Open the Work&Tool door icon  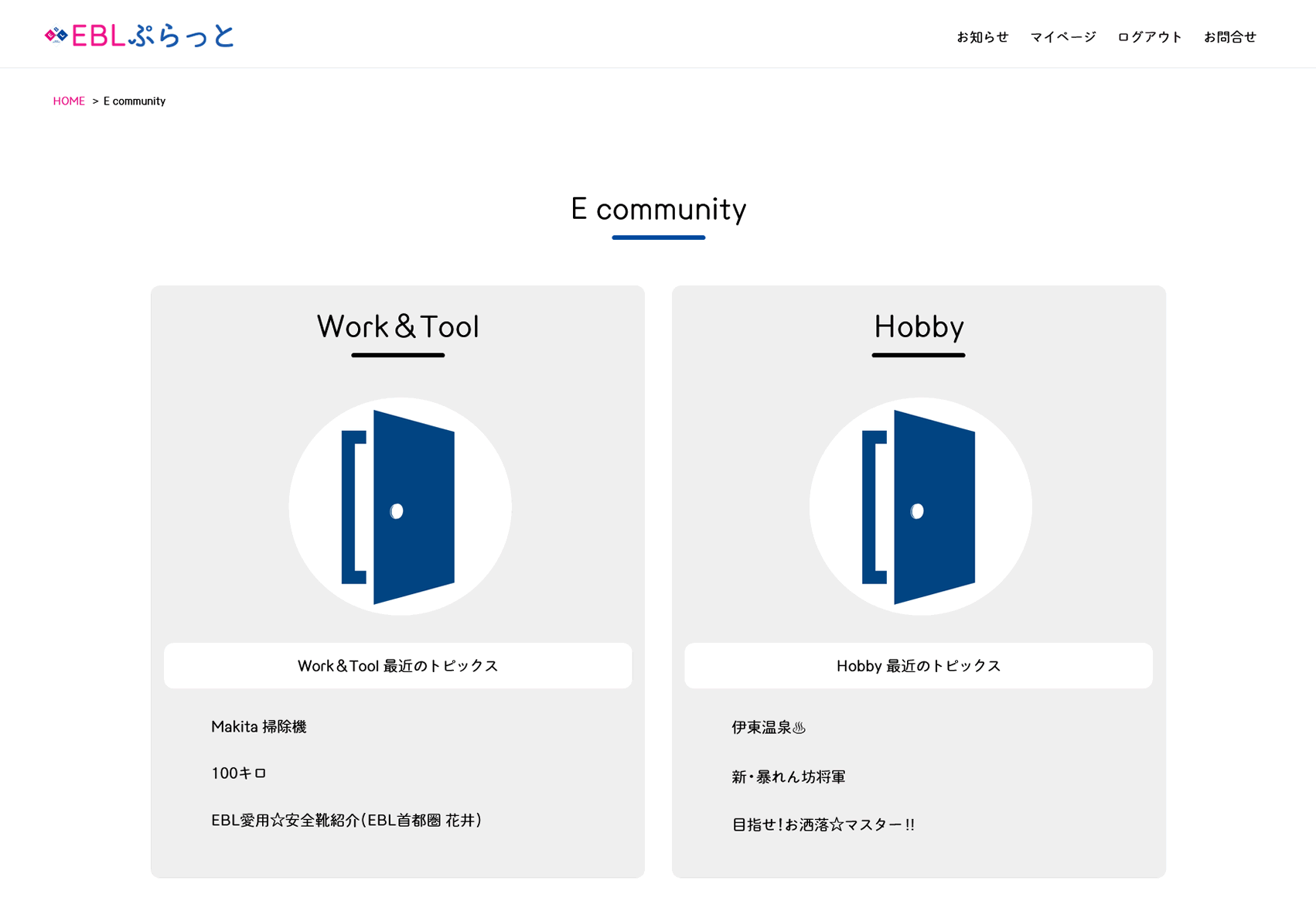tap(400, 507)
